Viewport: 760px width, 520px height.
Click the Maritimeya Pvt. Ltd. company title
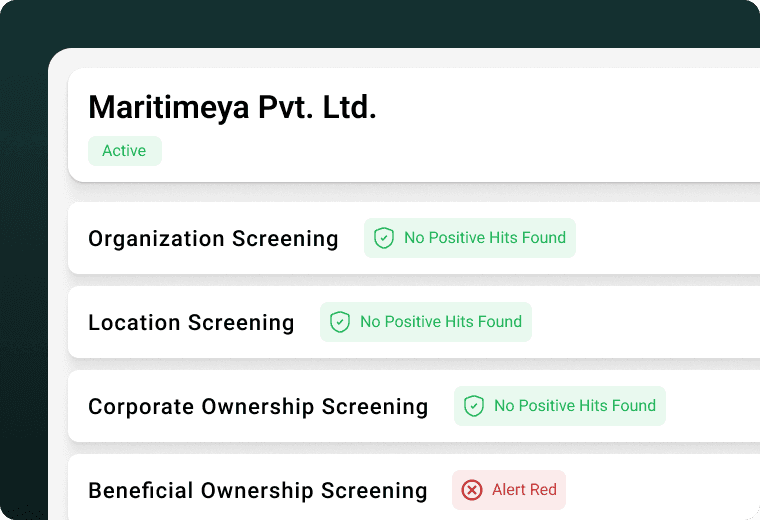point(232,107)
